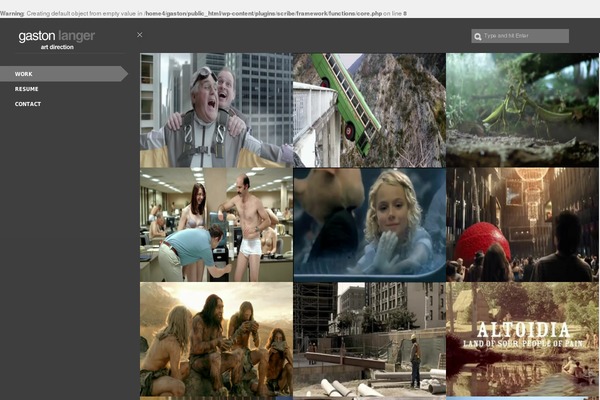This screenshot has height=400, width=600.
Task: Open the blonde girl at window thumbnail
Action: [x=369, y=225]
